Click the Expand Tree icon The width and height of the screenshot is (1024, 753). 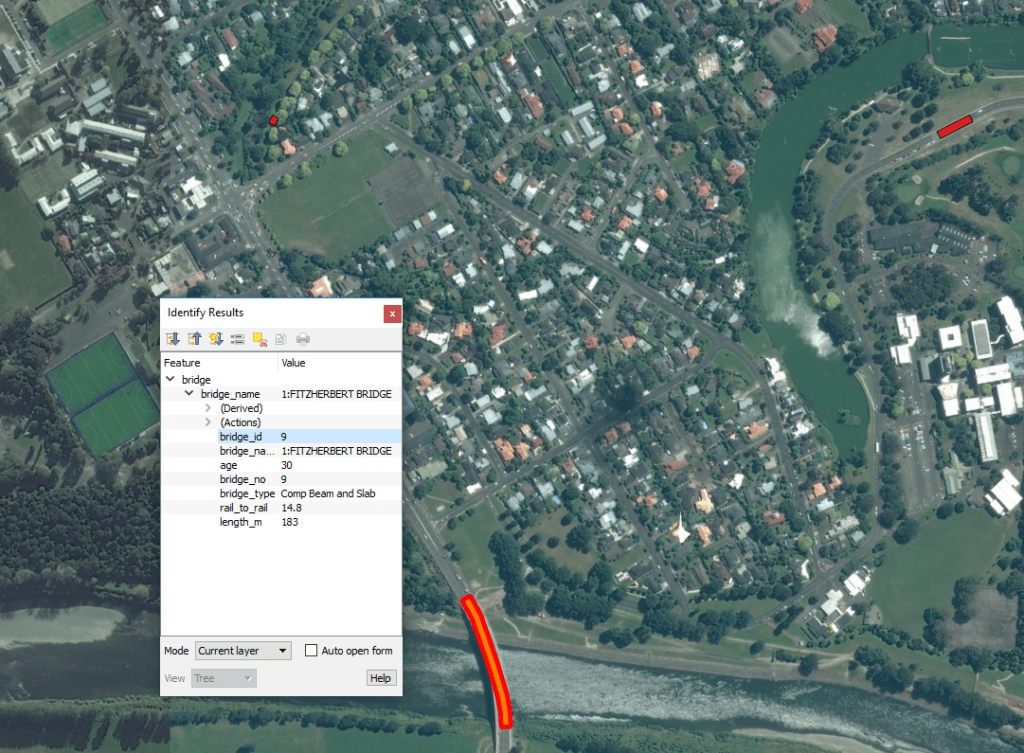174,339
